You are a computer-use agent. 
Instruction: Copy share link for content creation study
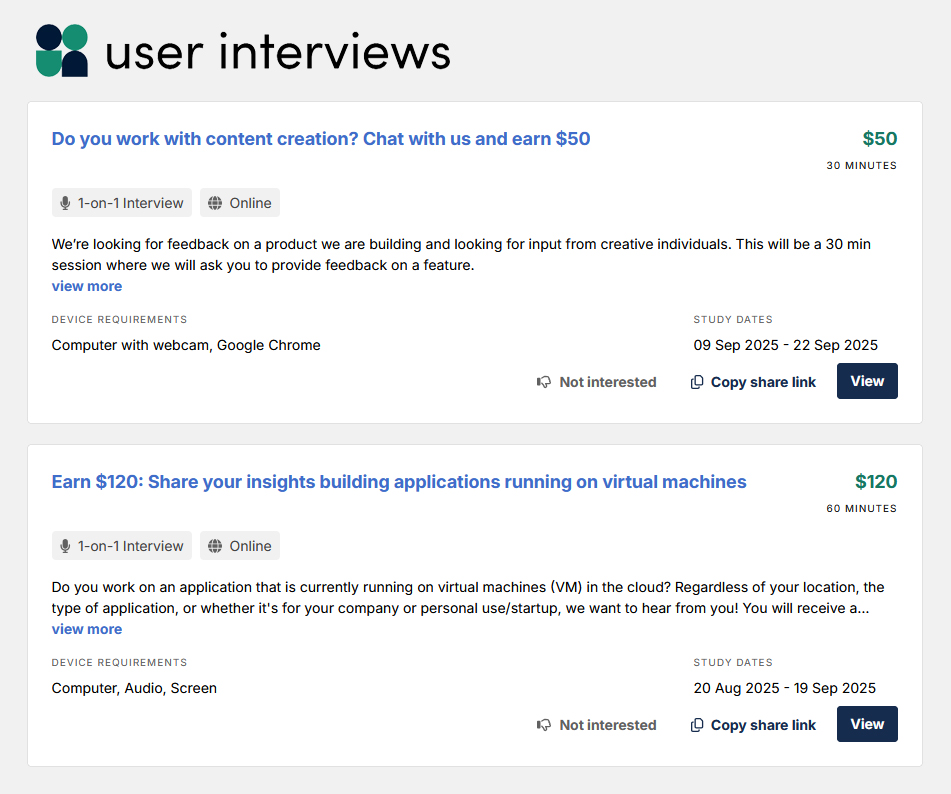pyautogui.click(x=753, y=382)
